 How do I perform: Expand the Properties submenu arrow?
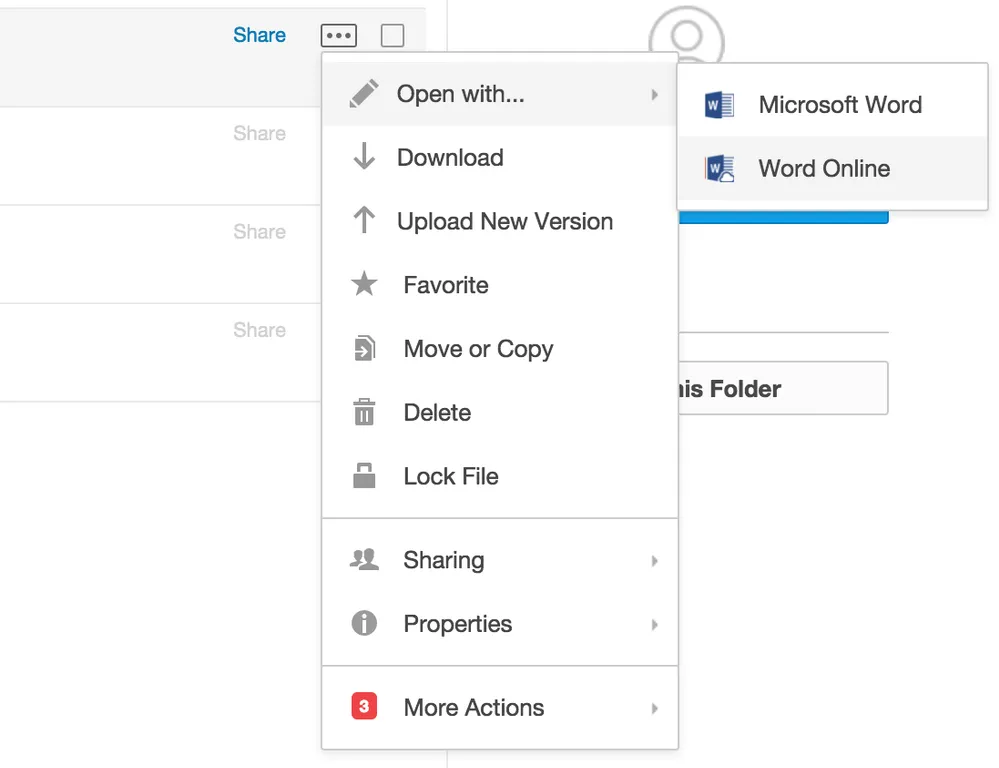(655, 625)
